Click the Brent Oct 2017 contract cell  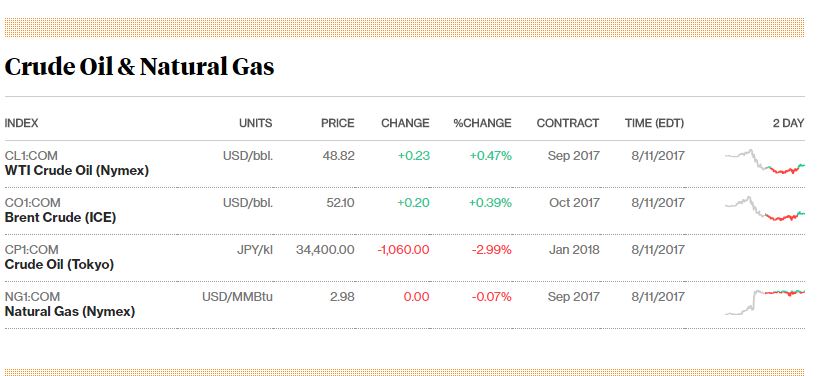coord(574,203)
